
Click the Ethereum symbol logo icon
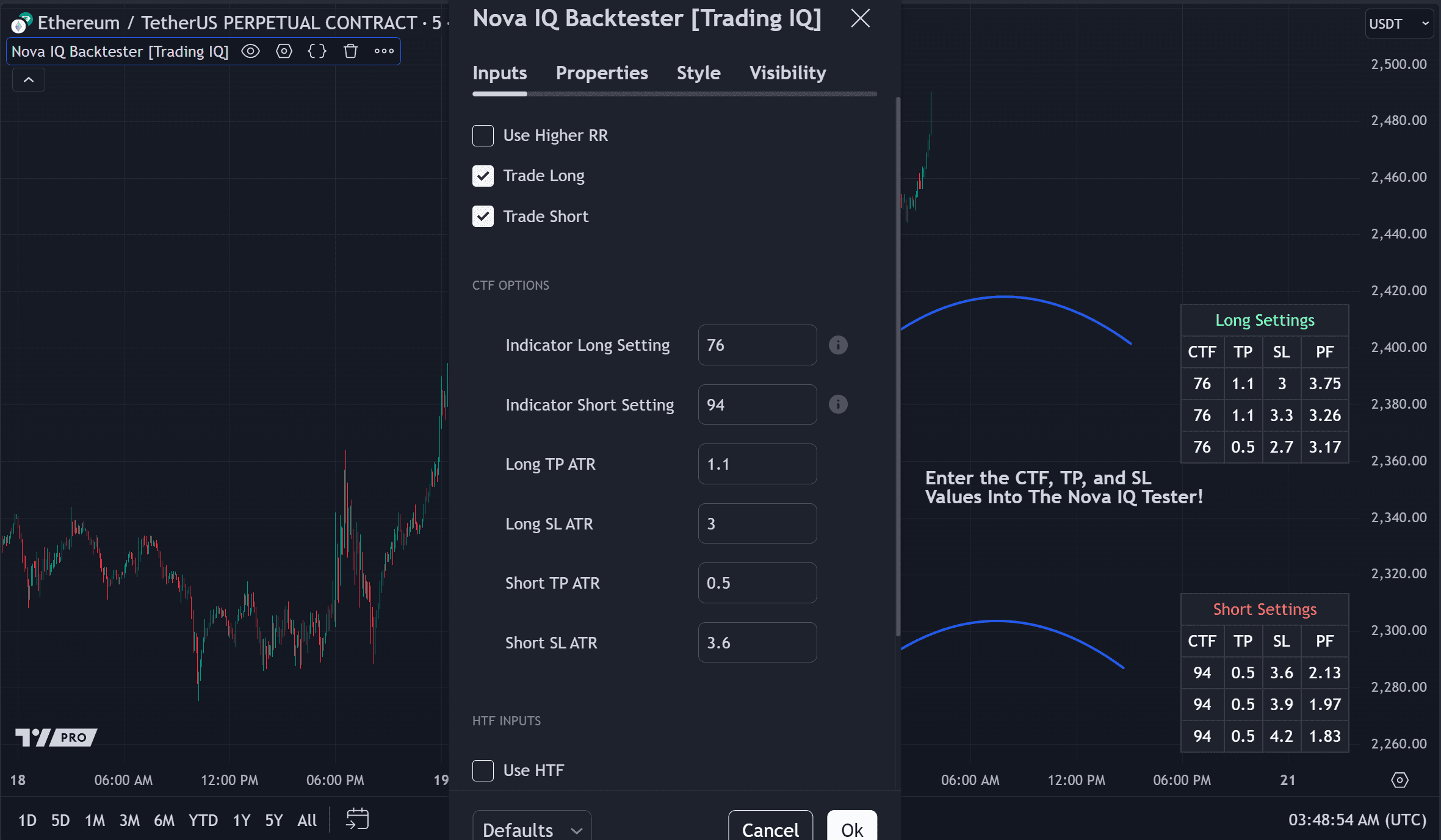[21, 23]
